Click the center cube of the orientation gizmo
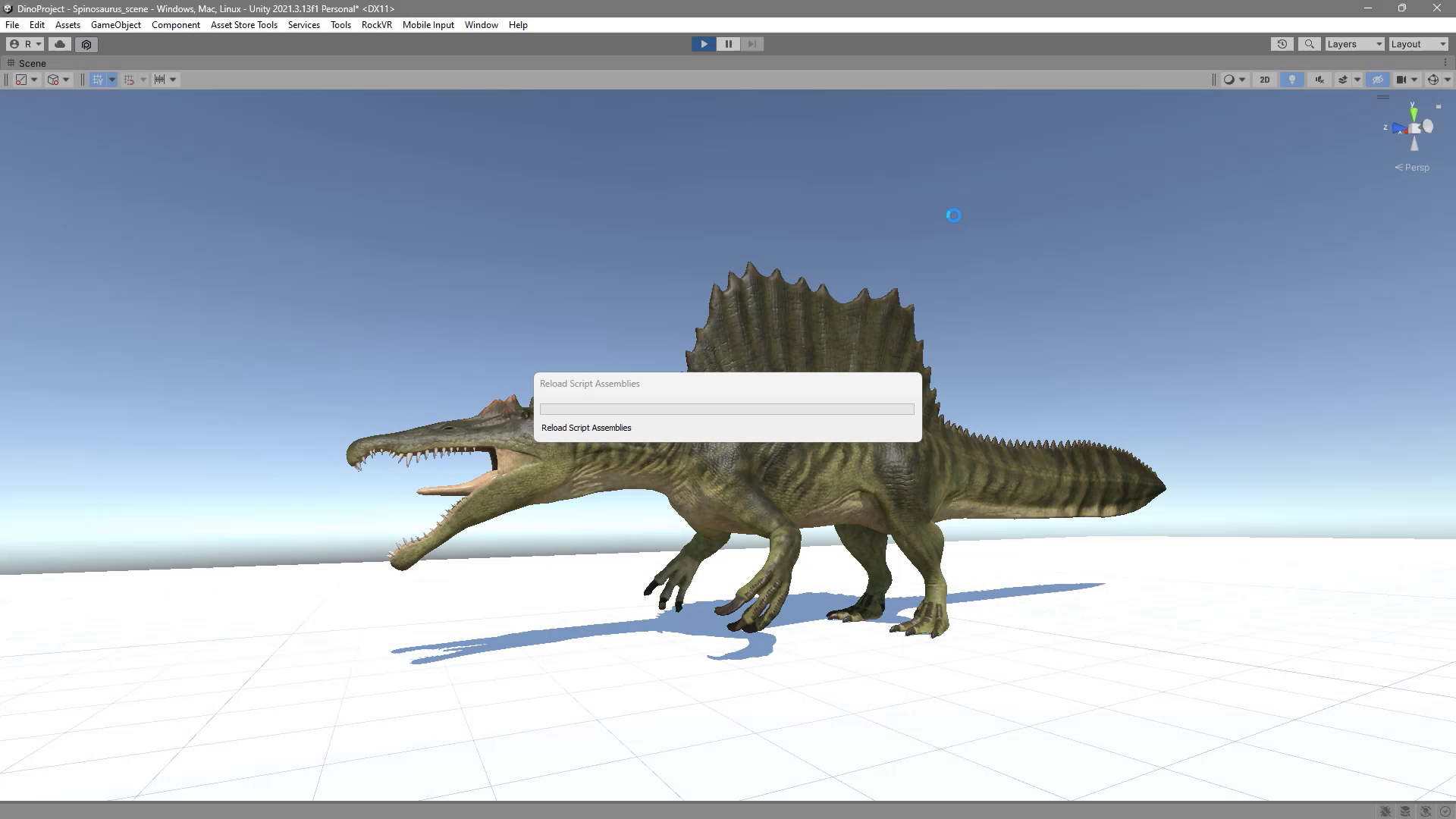This screenshot has height=819, width=1456. [x=1415, y=128]
